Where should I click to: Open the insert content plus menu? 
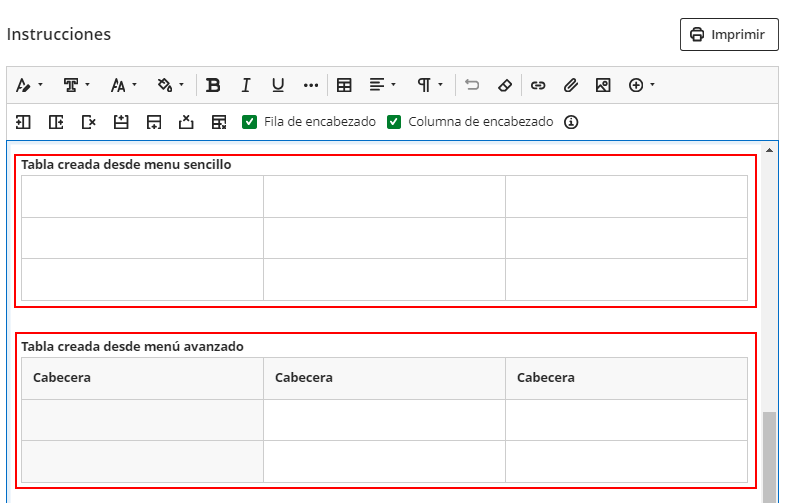[x=641, y=85]
